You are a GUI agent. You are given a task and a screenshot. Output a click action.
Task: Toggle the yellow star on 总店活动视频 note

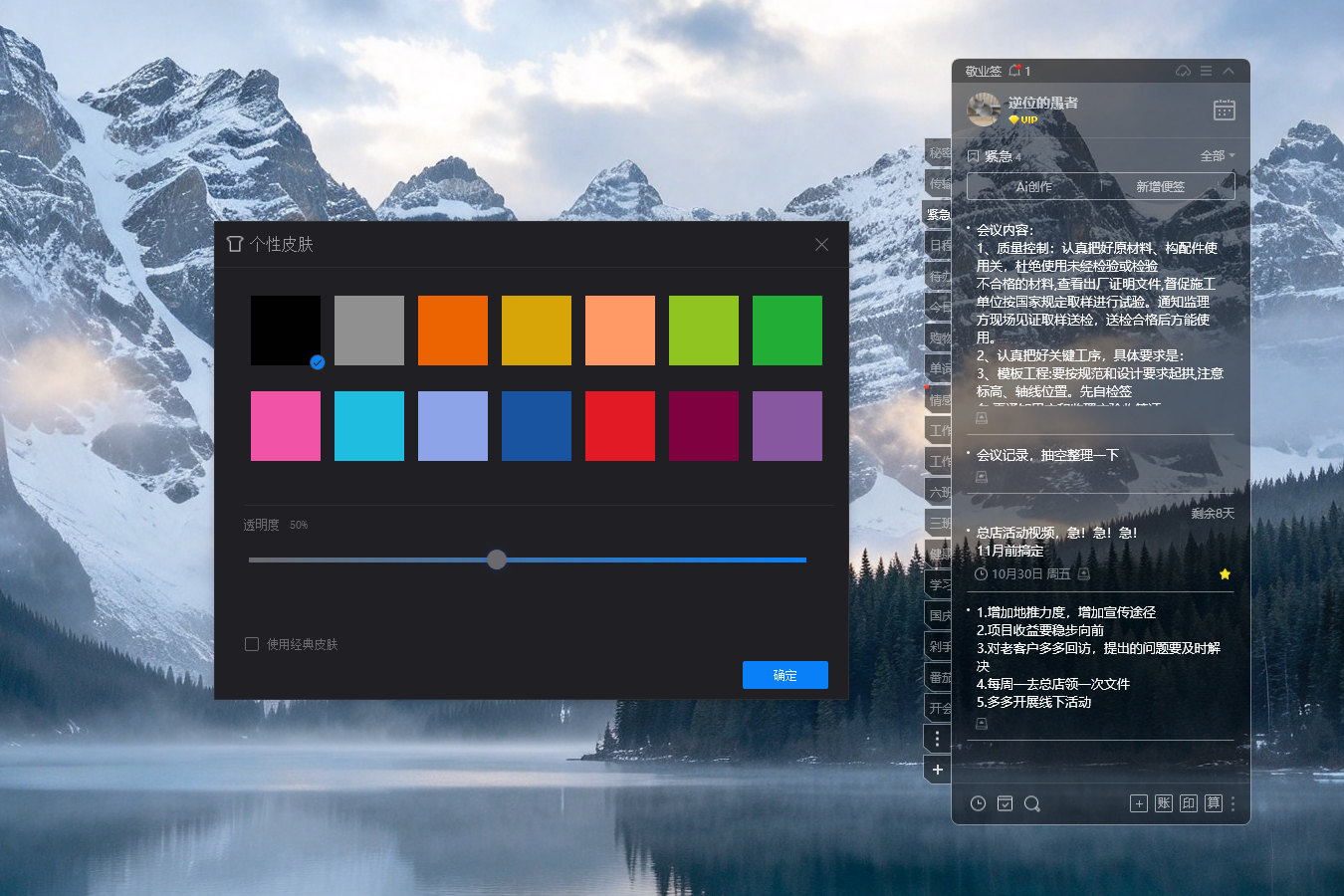[x=1225, y=574]
